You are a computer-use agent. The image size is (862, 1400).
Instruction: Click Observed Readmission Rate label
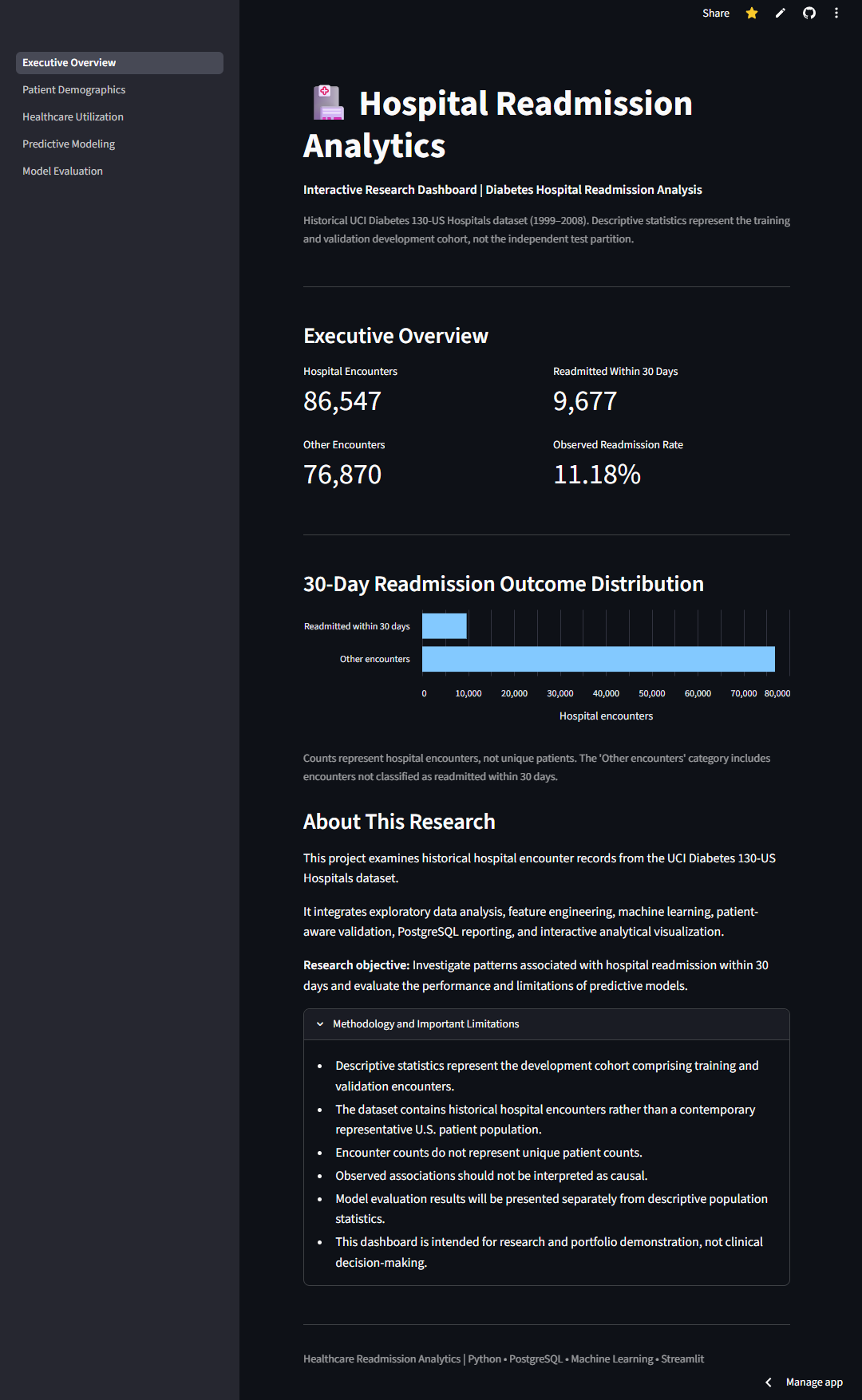618,445
